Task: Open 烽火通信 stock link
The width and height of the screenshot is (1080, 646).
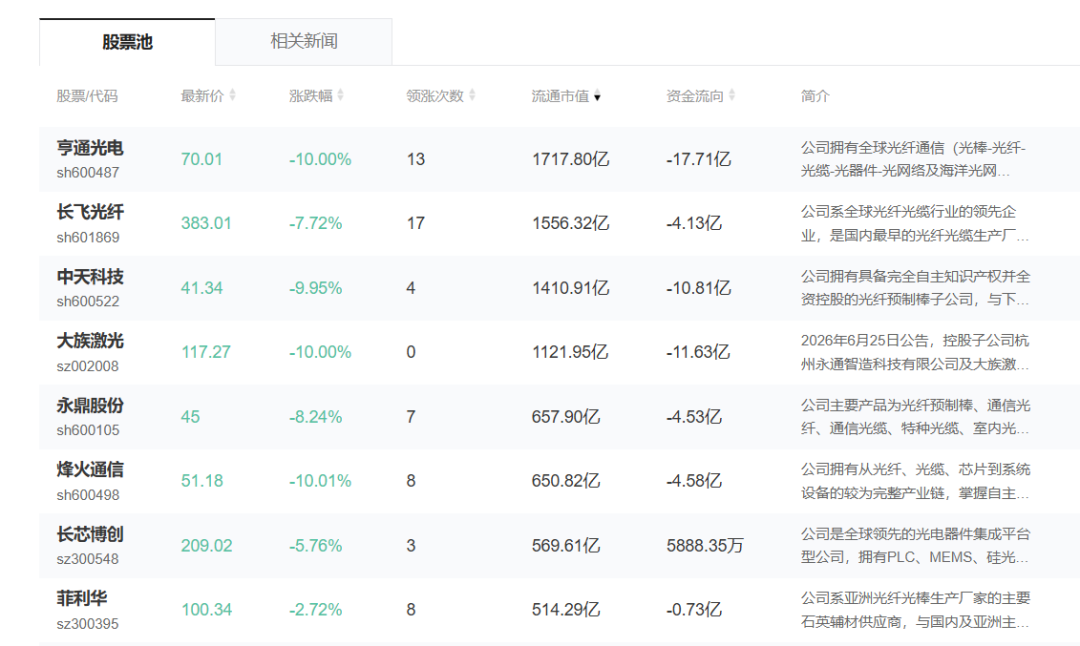Action: point(90,469)
